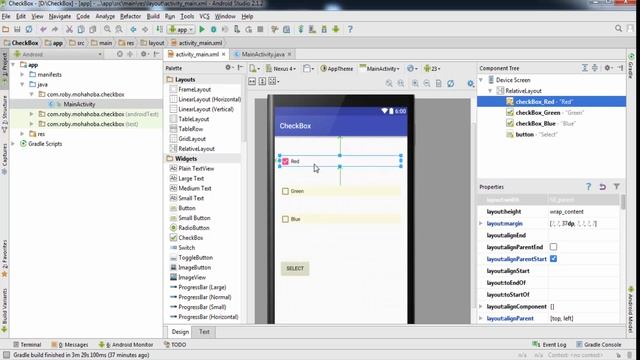Open Component Tree gear settings
The height and width of the screenshot is (360, 640).
(x=608, y=68)
